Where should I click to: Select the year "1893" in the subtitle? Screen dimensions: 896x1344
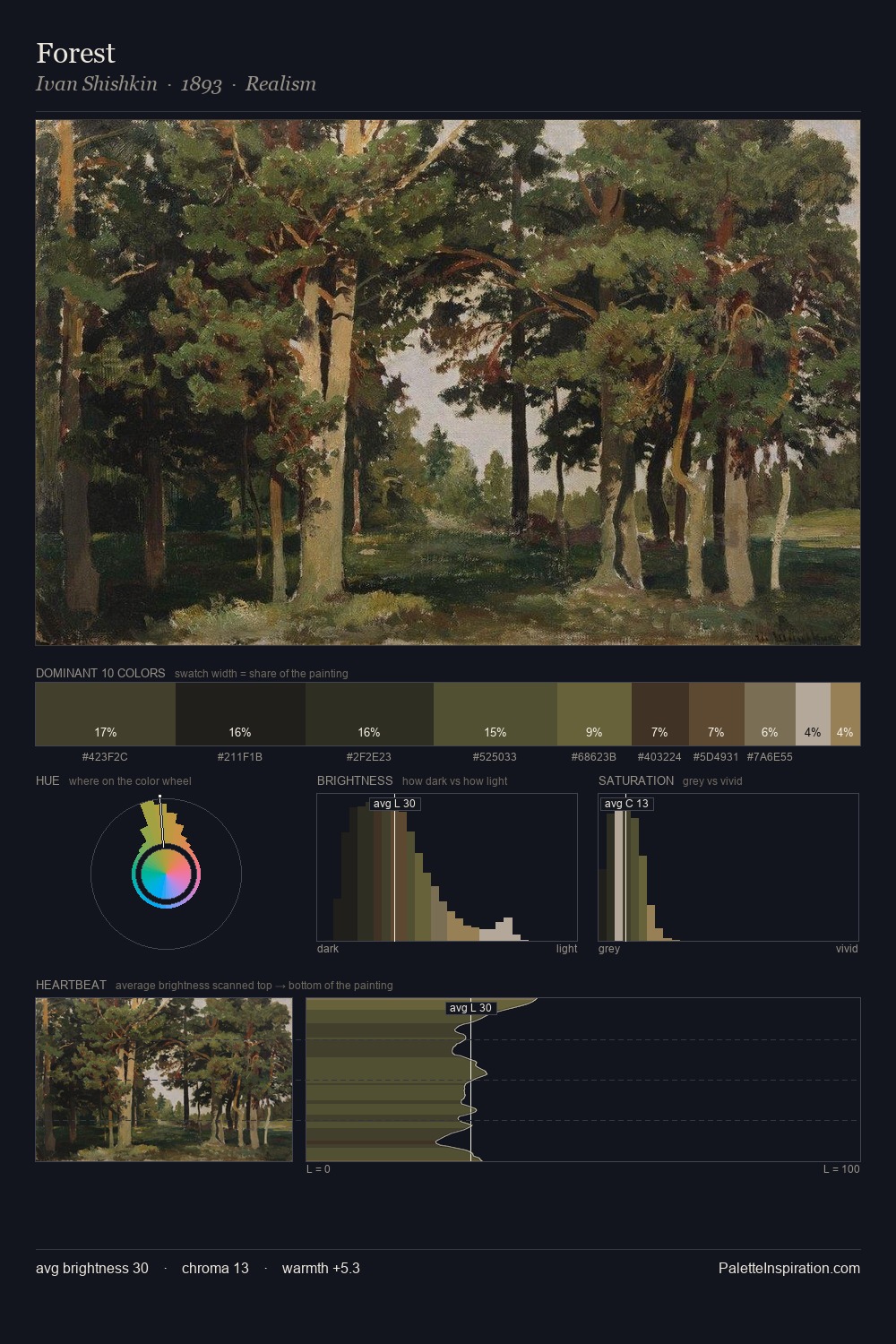coord(201,84)
